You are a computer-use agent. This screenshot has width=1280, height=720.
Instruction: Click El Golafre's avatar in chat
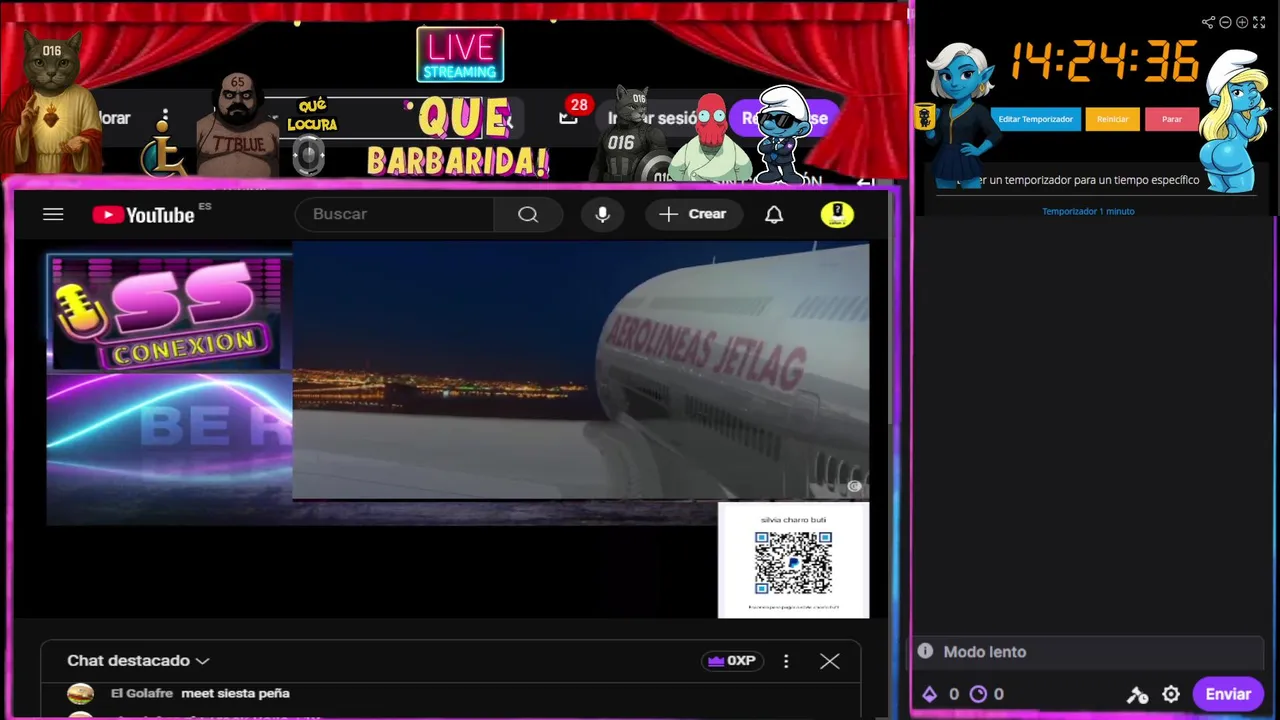[x=80, y=693]
